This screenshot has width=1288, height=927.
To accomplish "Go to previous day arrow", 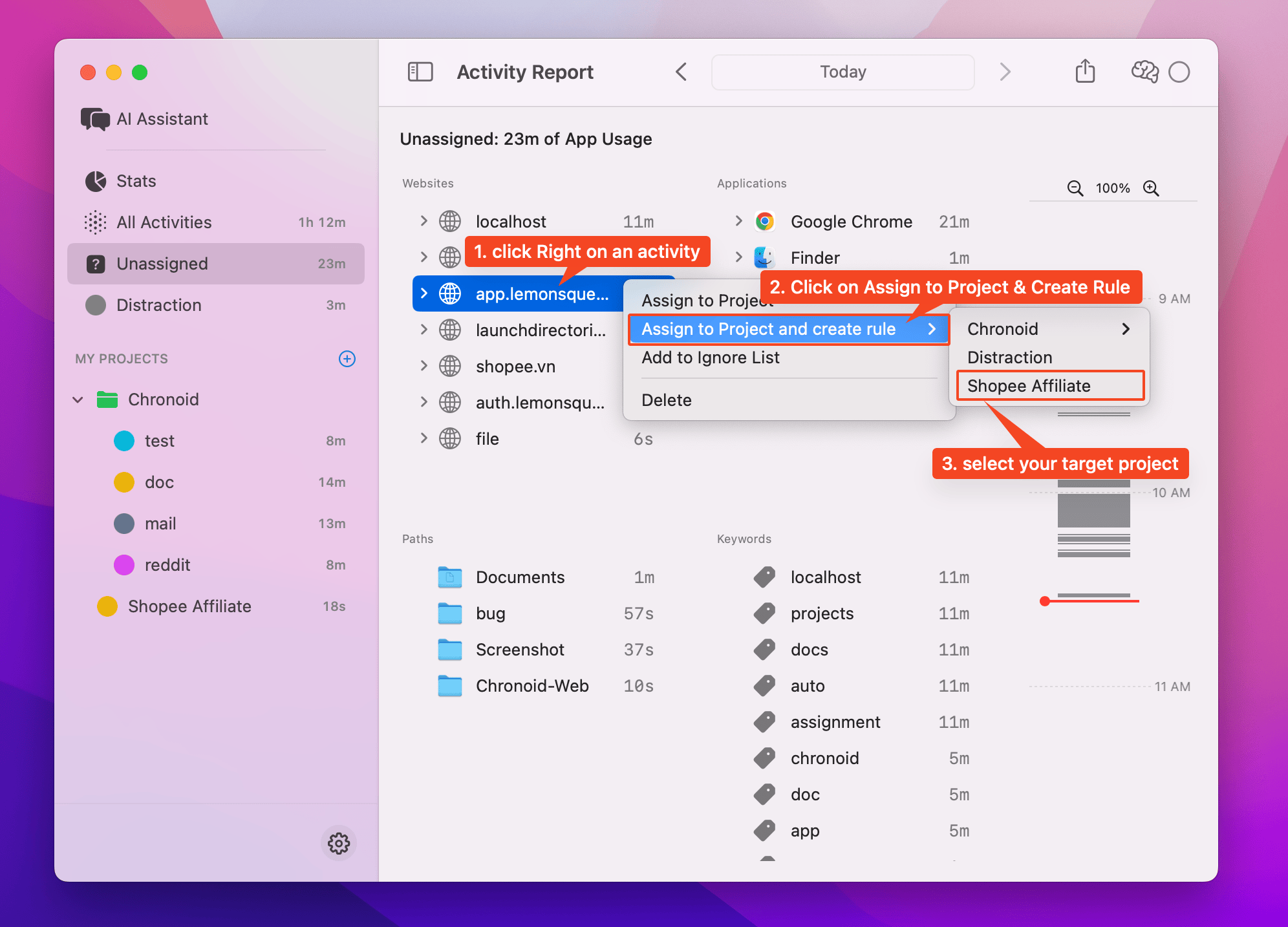I will point(681,72).
